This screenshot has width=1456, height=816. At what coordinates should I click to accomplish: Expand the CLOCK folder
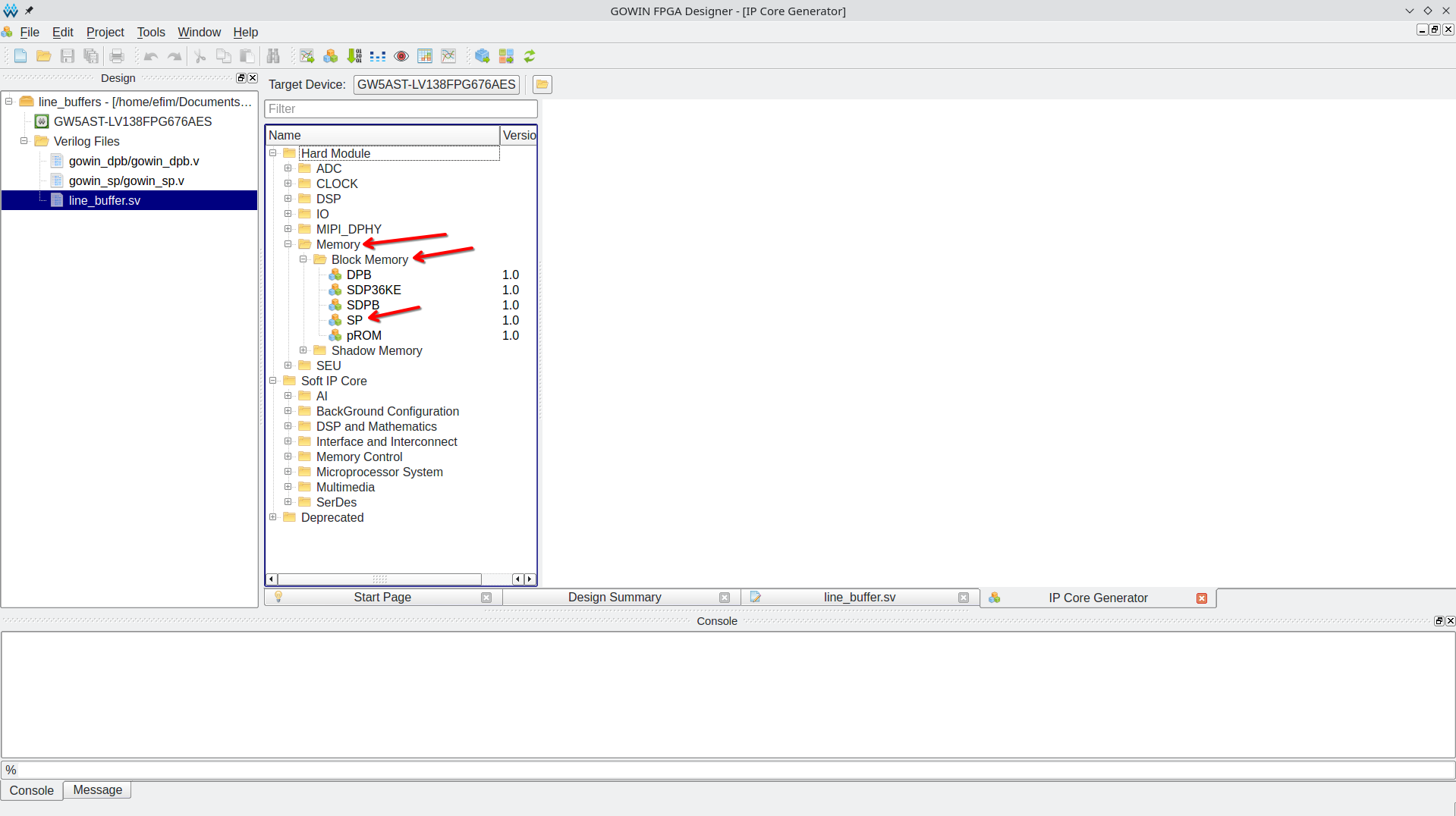(x=288, y=184)
